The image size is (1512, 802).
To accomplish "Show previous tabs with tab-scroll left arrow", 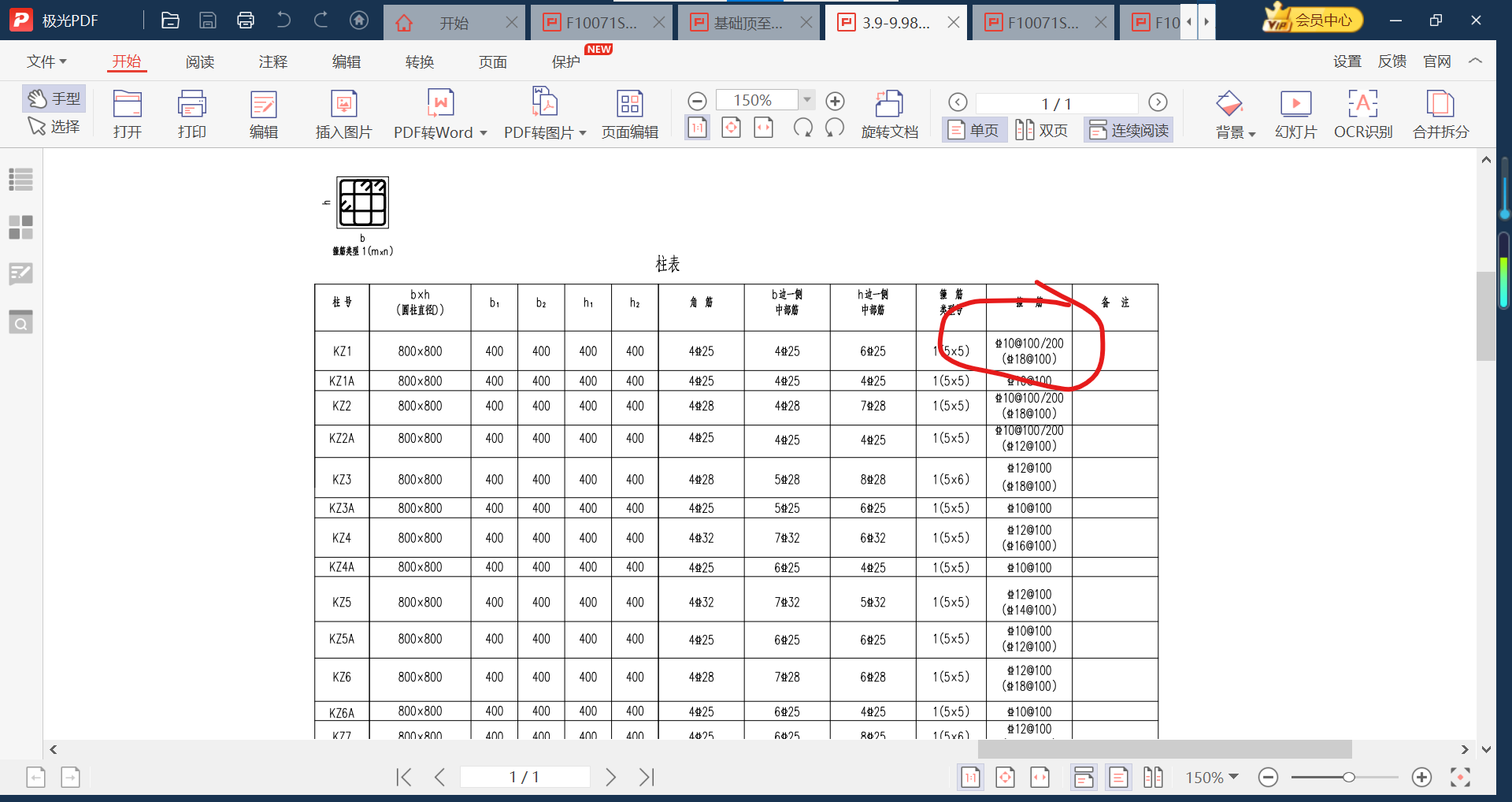I will (1189, 22).
